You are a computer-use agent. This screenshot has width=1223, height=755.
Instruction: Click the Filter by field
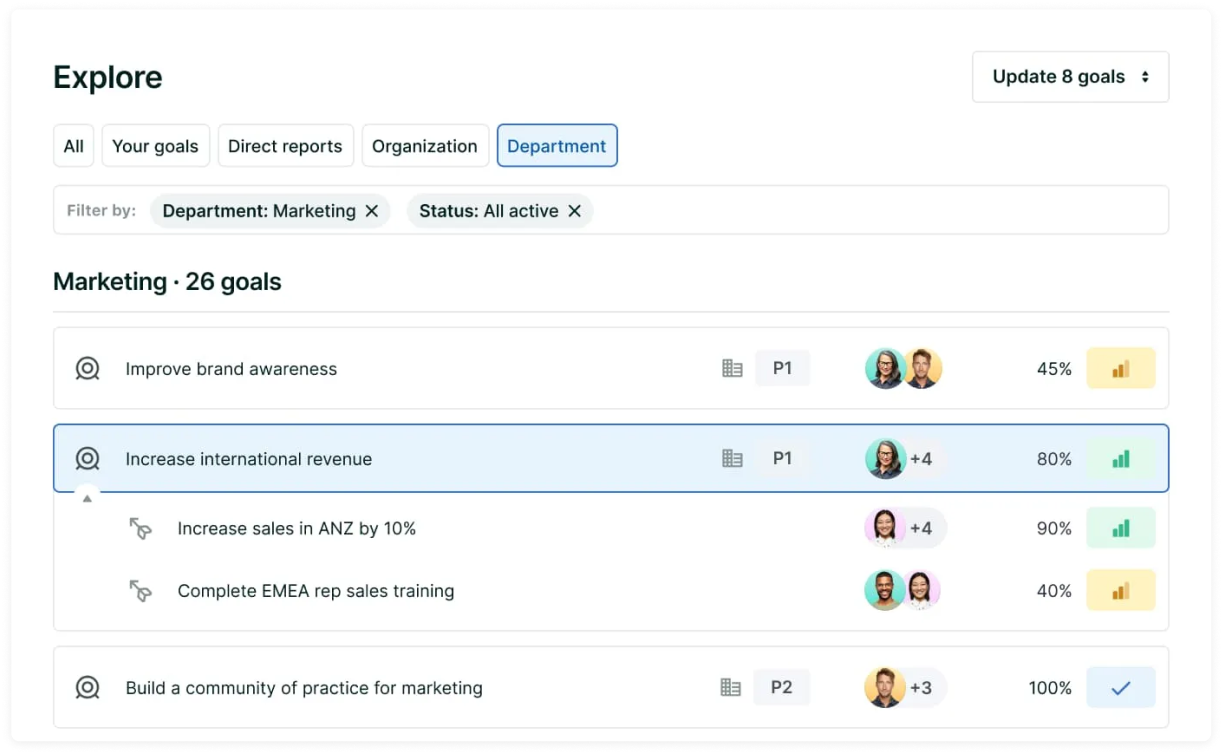click(611, 210)
